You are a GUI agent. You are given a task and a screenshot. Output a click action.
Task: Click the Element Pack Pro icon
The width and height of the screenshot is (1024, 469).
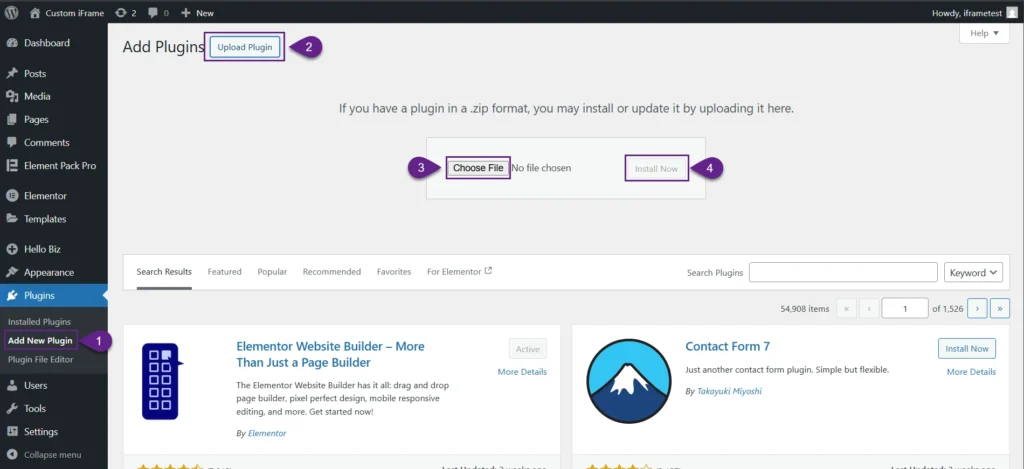click(12, 166)
